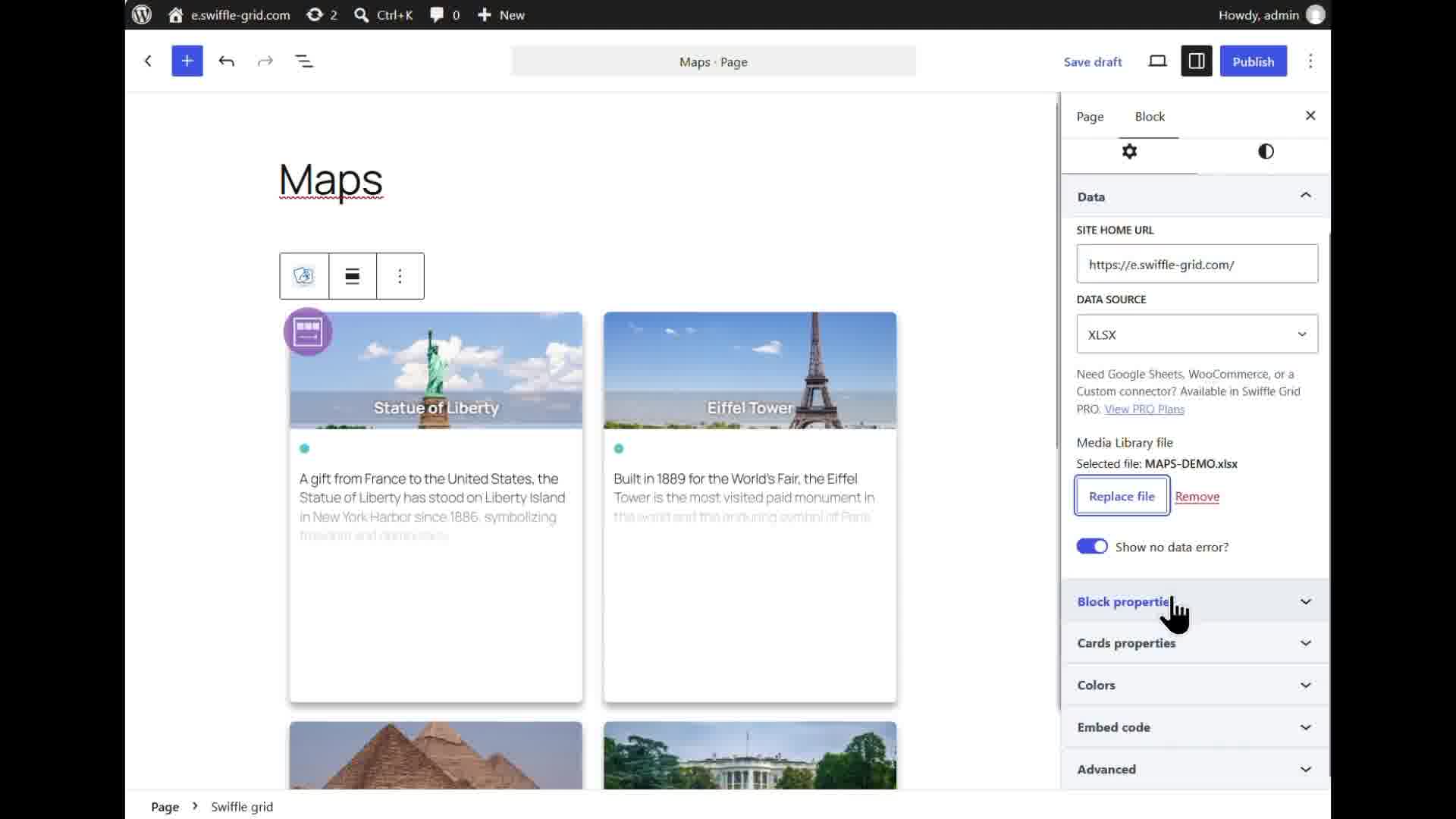Toggle the settings sidebar panel icon

tap(1197, 61)
